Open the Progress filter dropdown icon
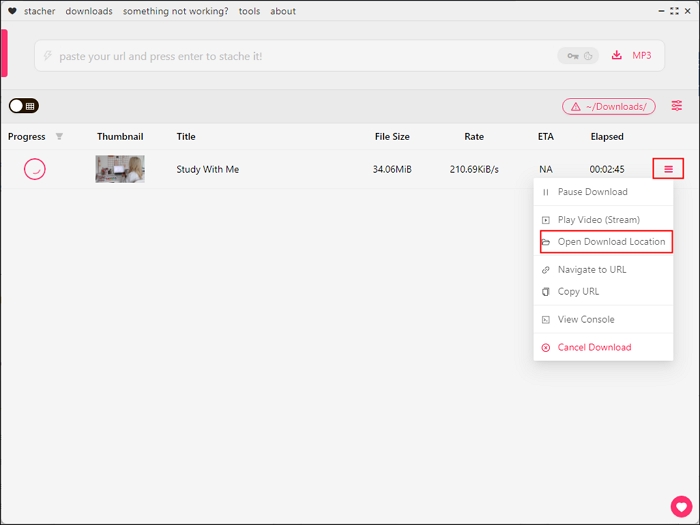The width and height of the screenshot is (700, 525). pos(59,137)
